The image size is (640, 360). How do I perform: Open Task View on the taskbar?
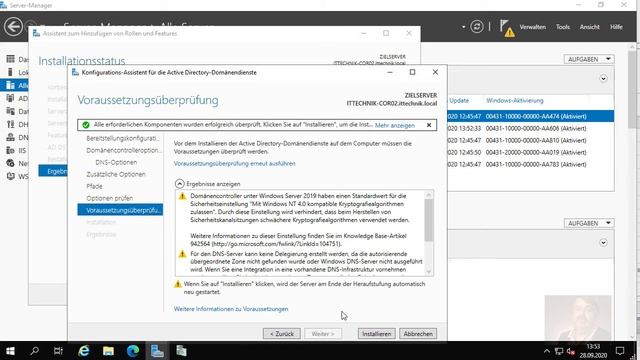coord(58,351)
